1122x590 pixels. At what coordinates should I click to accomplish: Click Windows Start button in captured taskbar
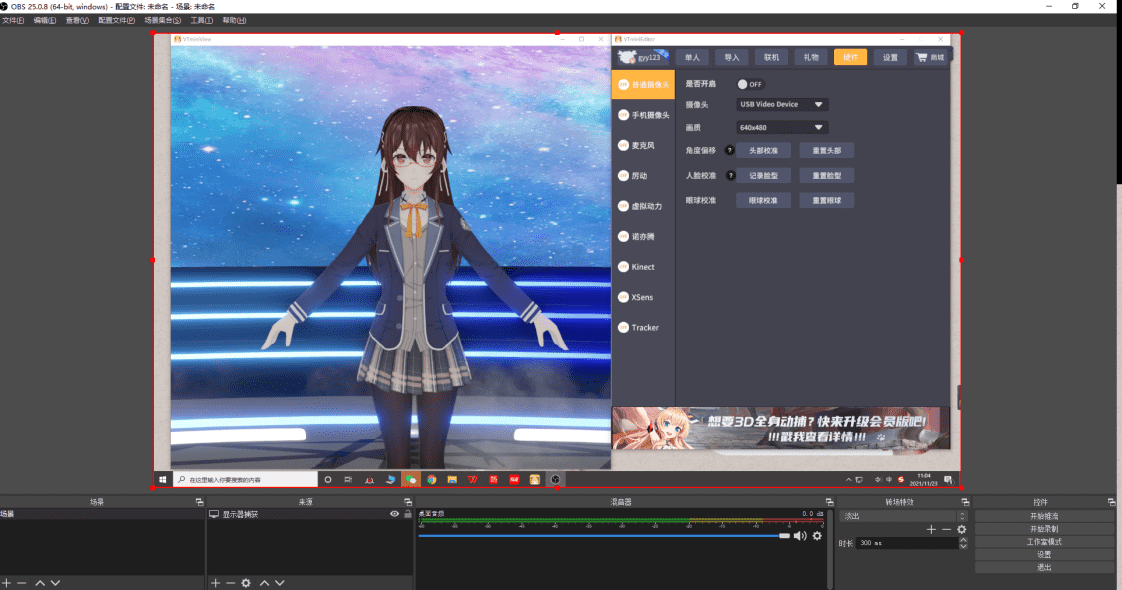point(162,480)
